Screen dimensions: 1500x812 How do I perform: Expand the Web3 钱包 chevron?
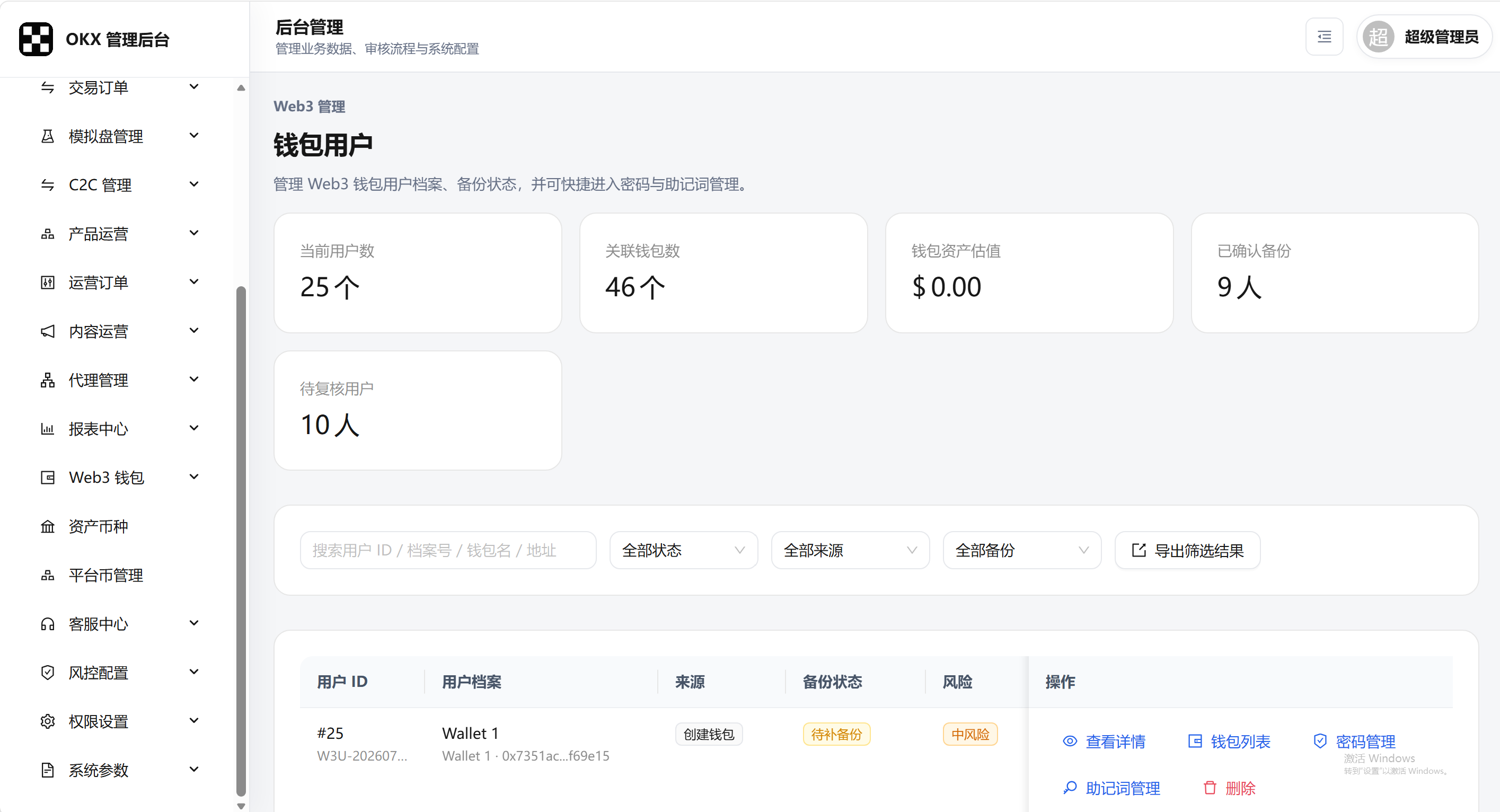194,477
